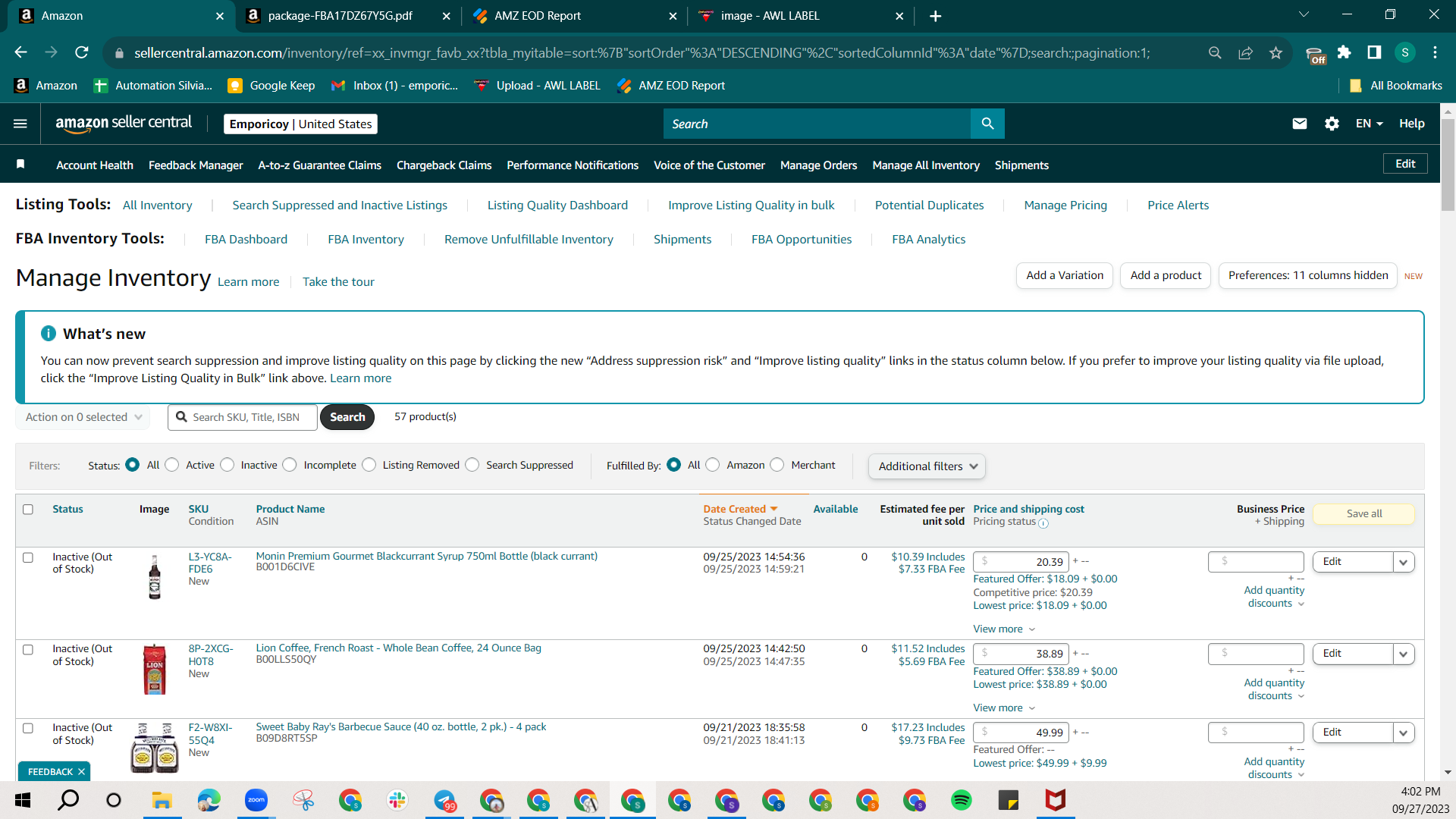Image resolution: width=1456 pixels, height=819 pixels.
Task: Open the Chrome three-dot menu
Action: (1436, 52)
